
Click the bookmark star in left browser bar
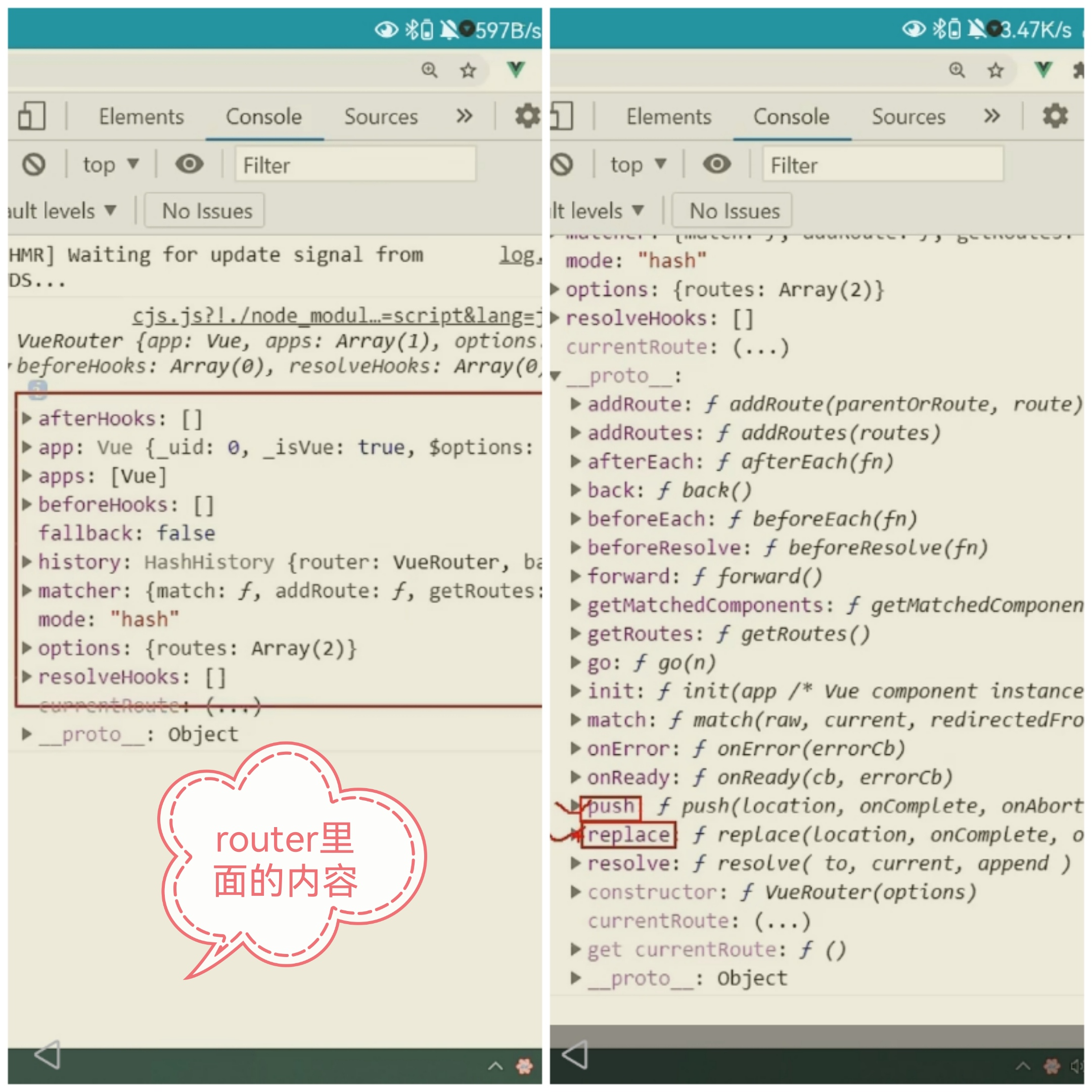pos(468,71)
